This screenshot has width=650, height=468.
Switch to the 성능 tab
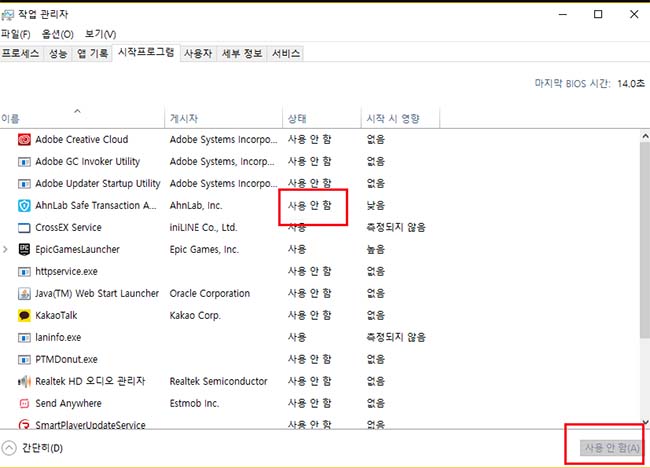58,53
